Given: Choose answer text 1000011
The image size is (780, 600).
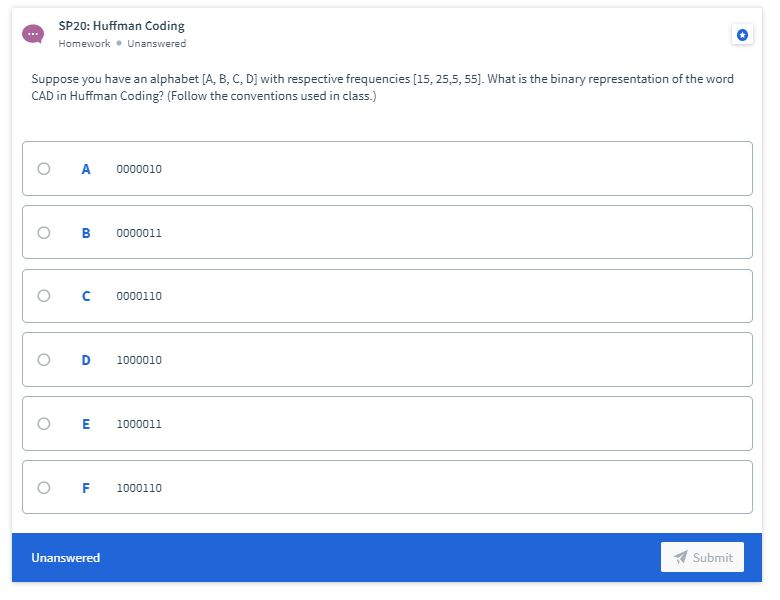Looking at the screenshot, I should tap(139, 424).
